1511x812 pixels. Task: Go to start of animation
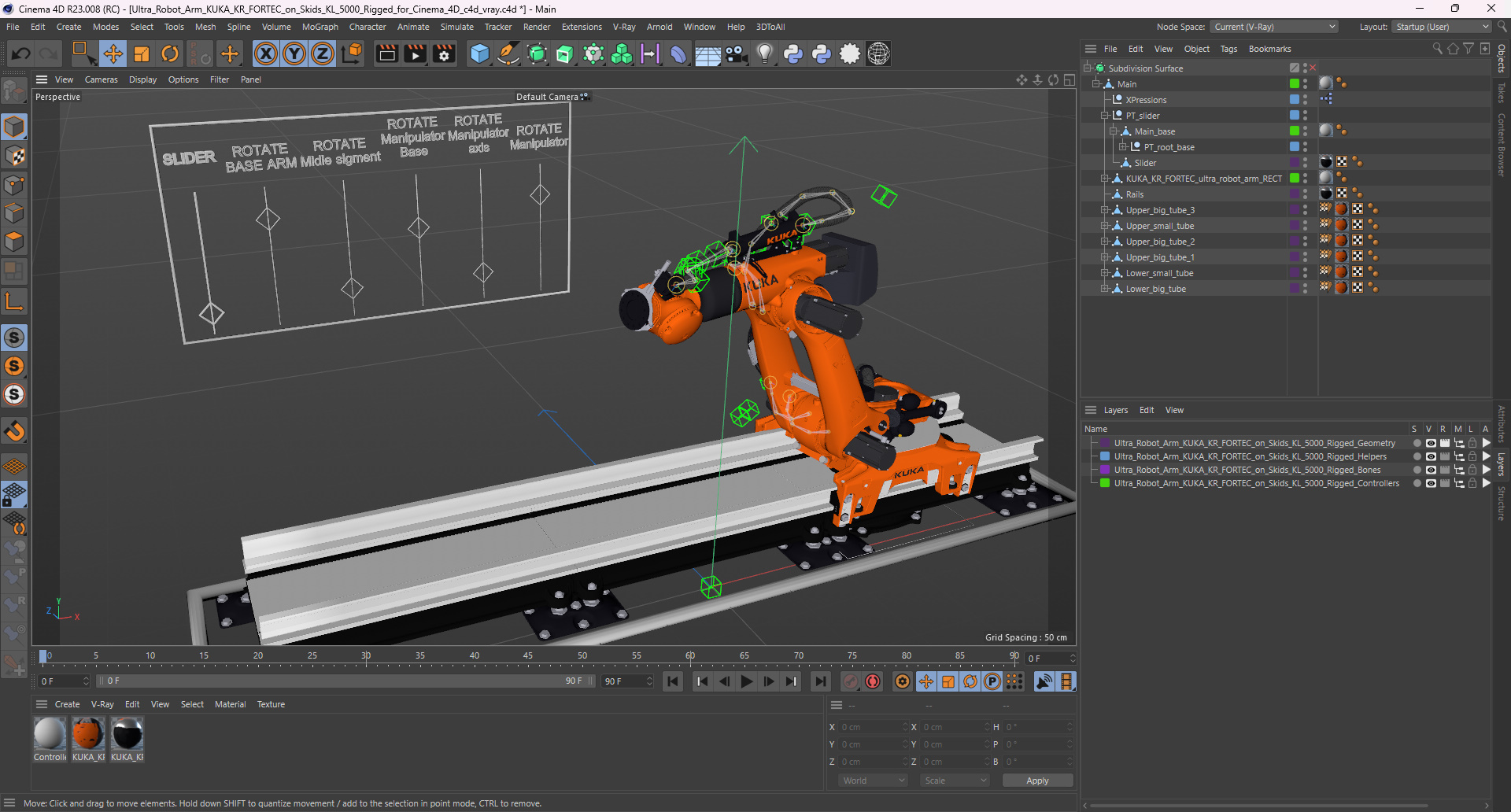click(673, 681)
